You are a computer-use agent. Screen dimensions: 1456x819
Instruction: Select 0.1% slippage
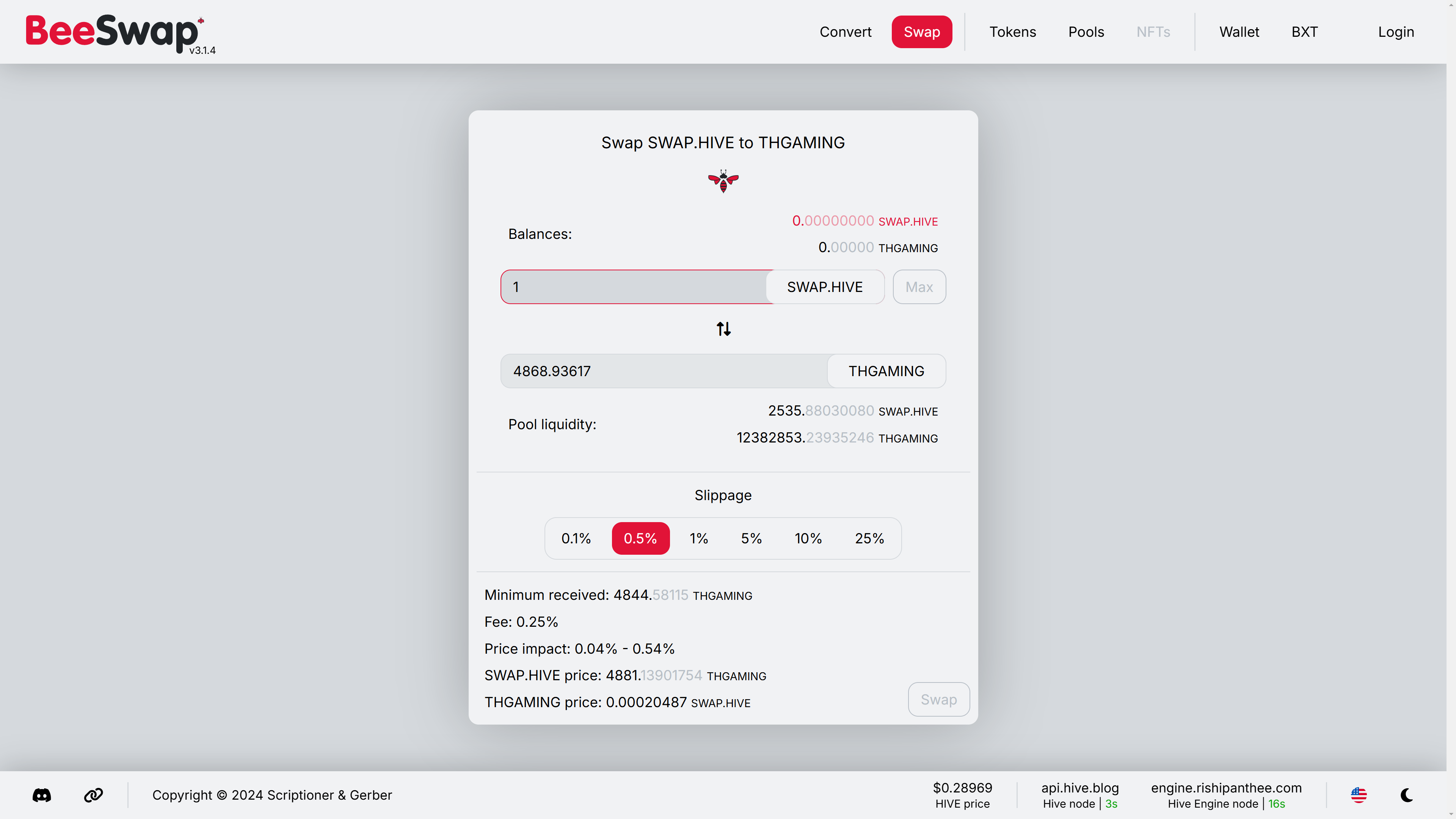click(x=576, y=538)
